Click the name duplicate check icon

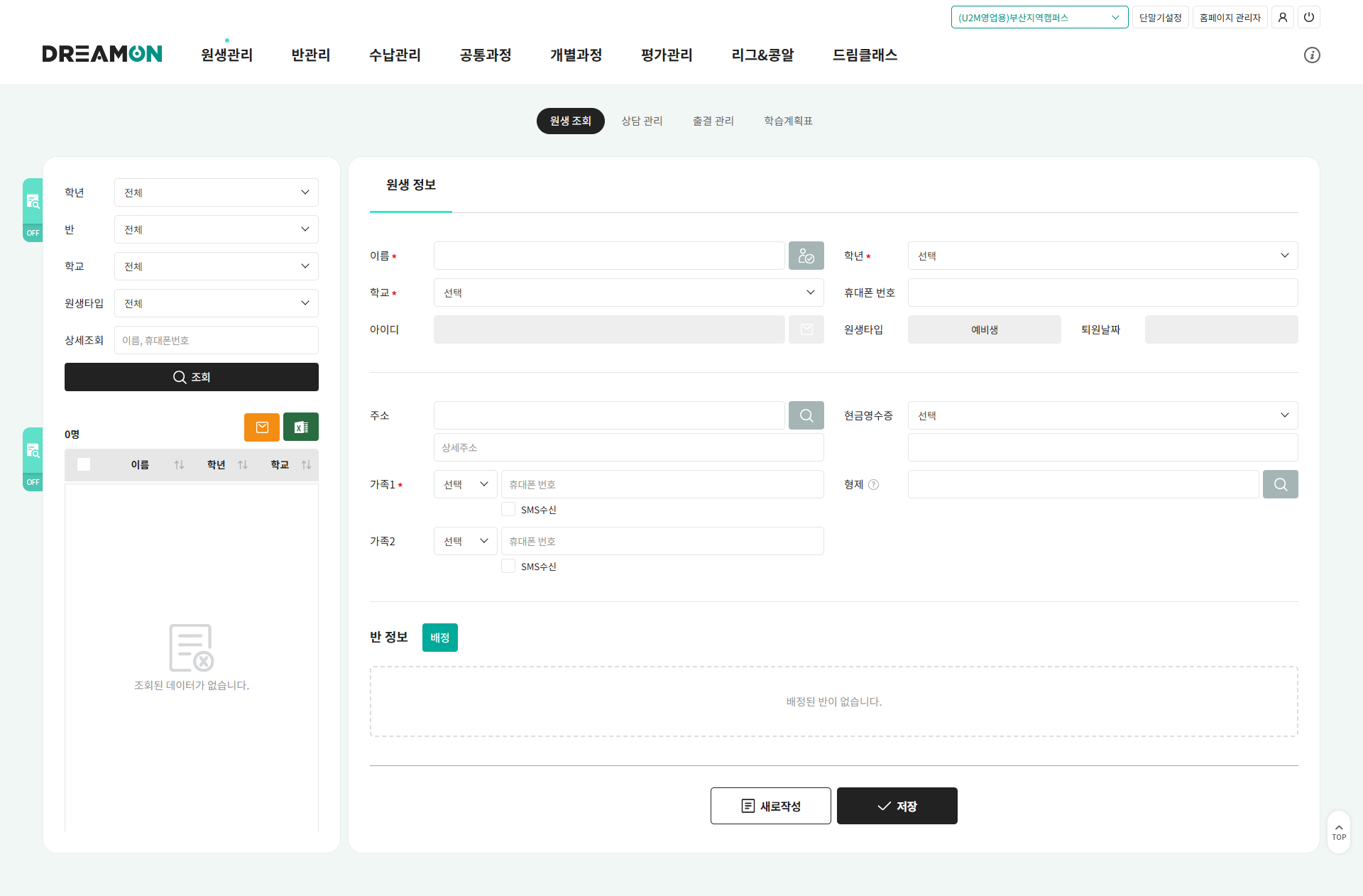coord(806,256)
